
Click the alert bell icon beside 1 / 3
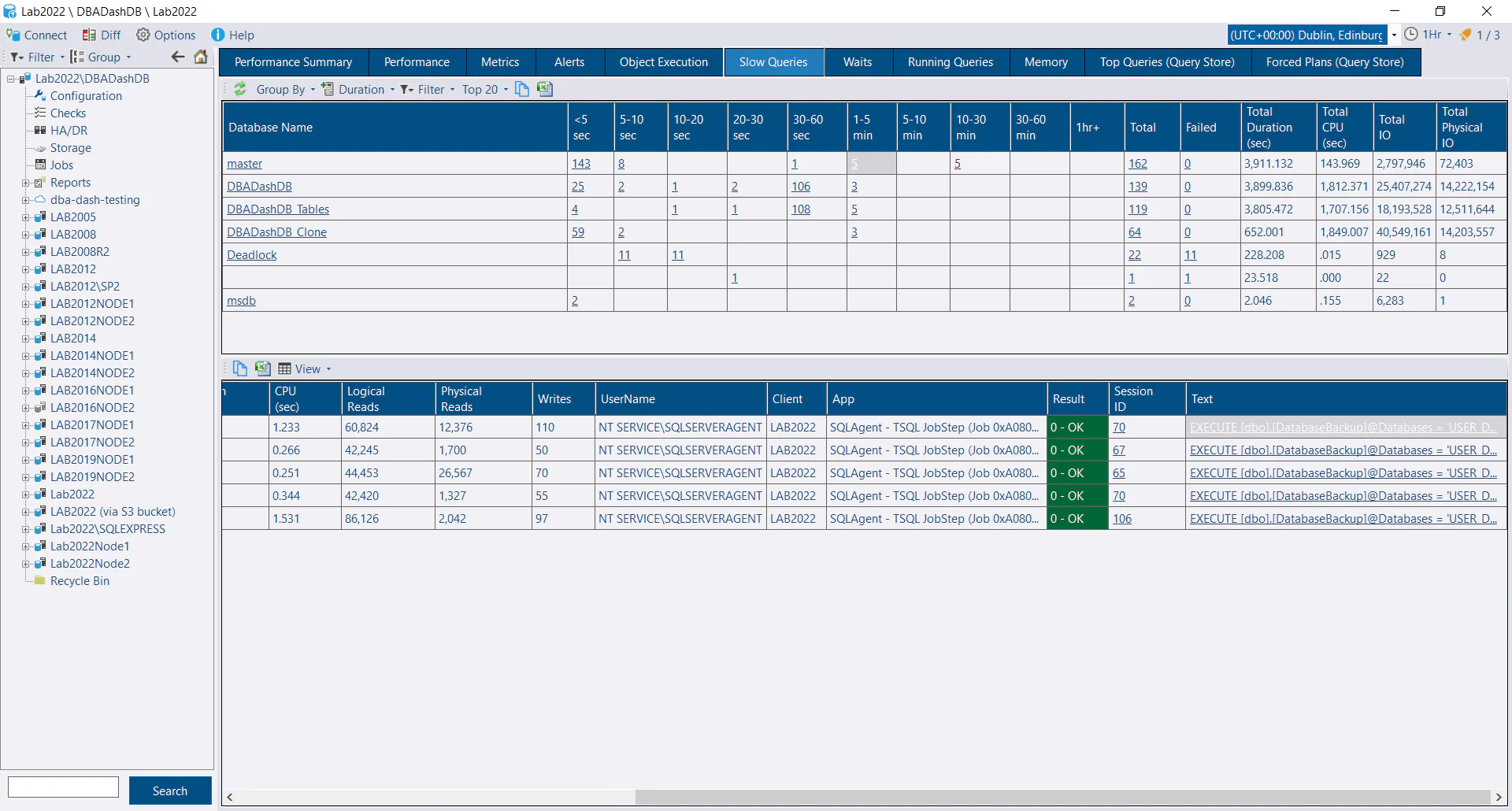[x=1466, y=35]
